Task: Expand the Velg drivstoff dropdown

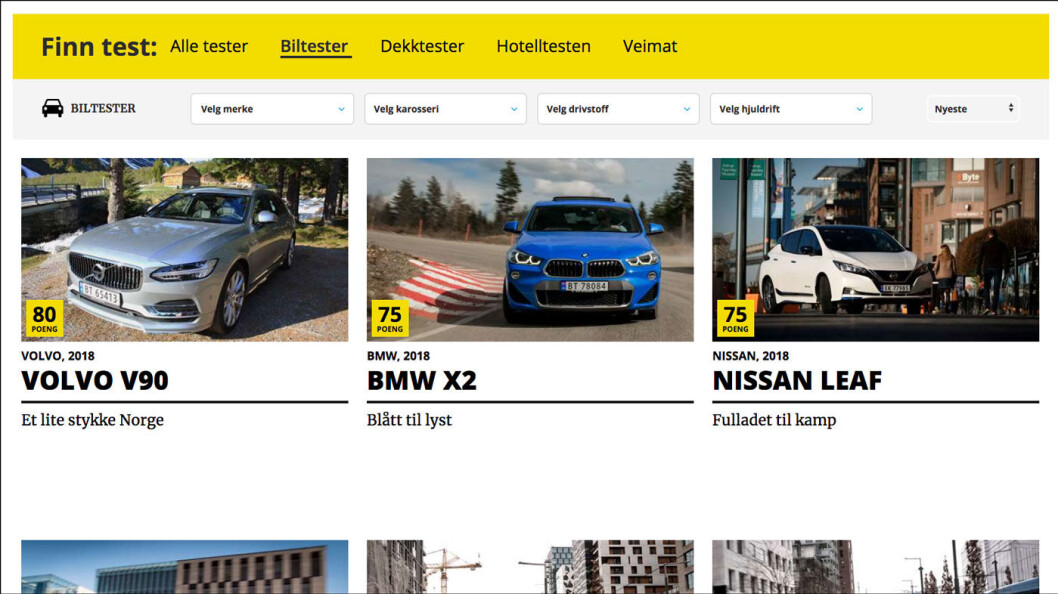Action: pos(618,109)
